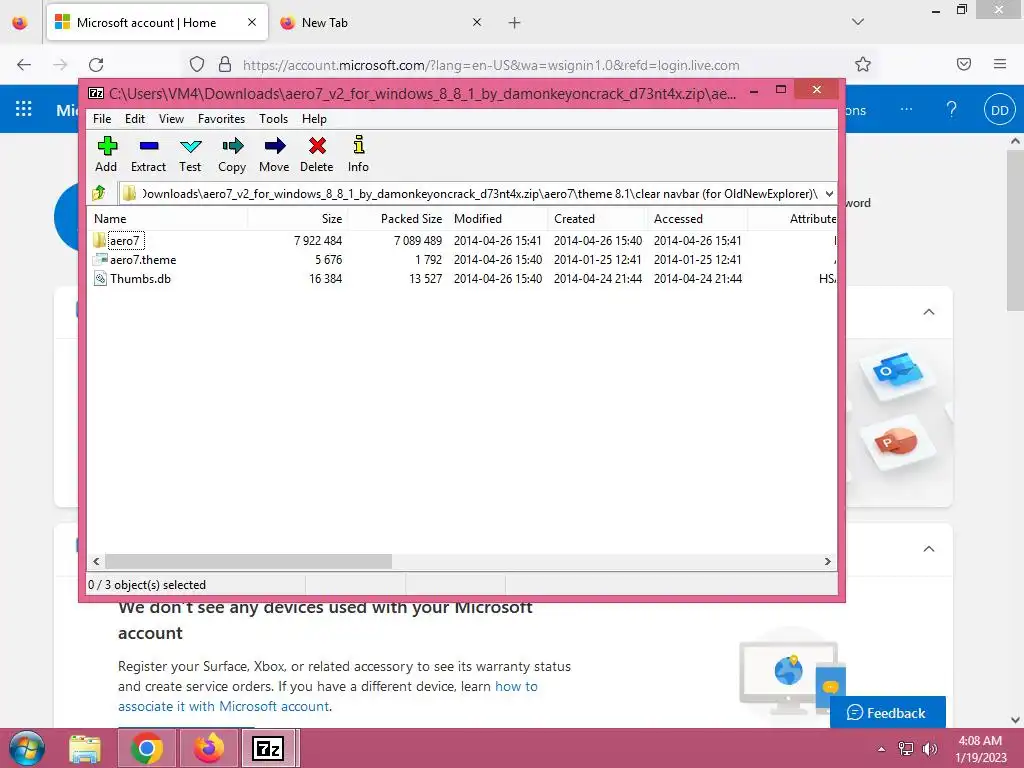Select the aero7.theme file name
1024x768 pixels.
click(x=143, y=260)
